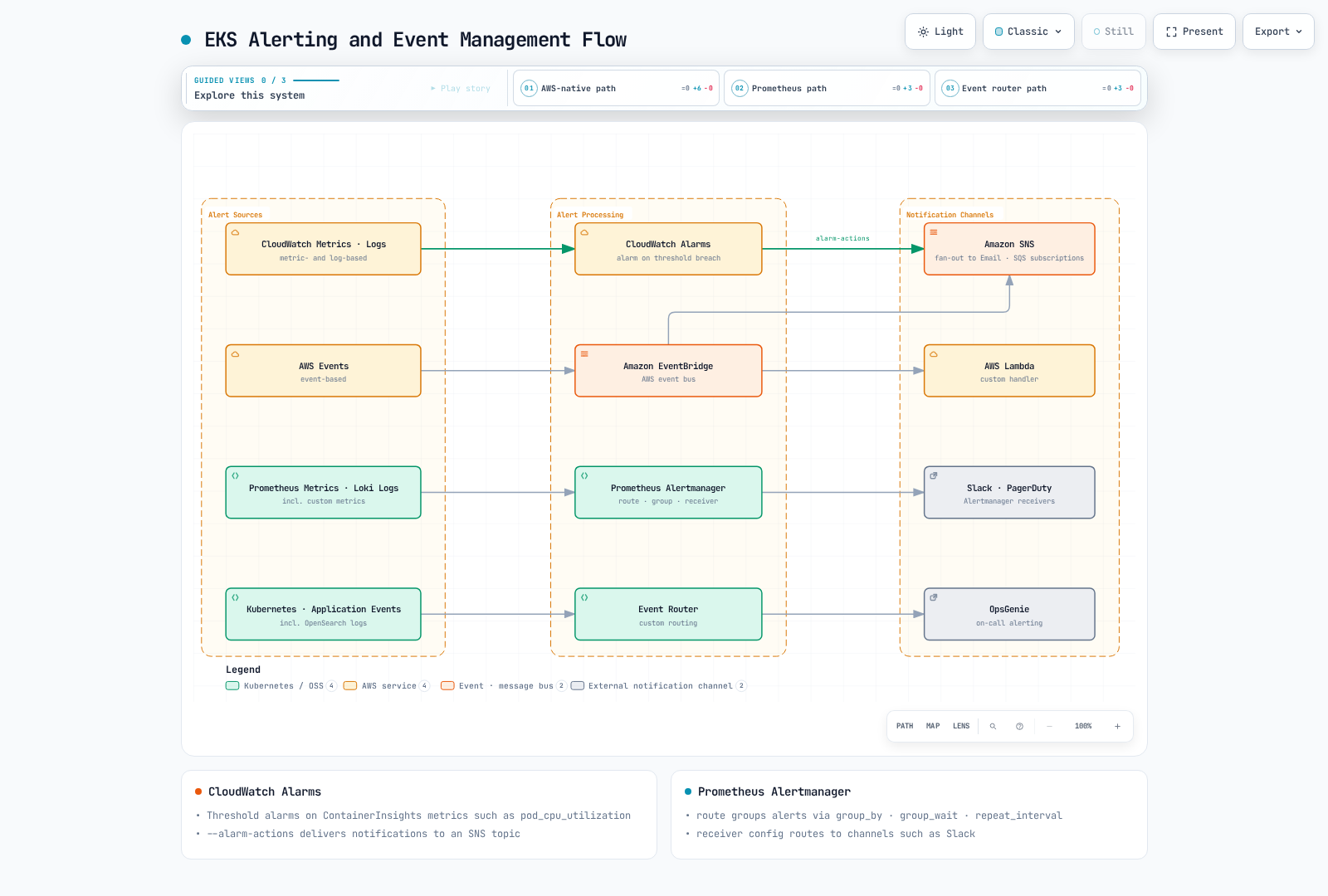
Task: Toggle the Still animation button
Action: [x=1114, y=32]
